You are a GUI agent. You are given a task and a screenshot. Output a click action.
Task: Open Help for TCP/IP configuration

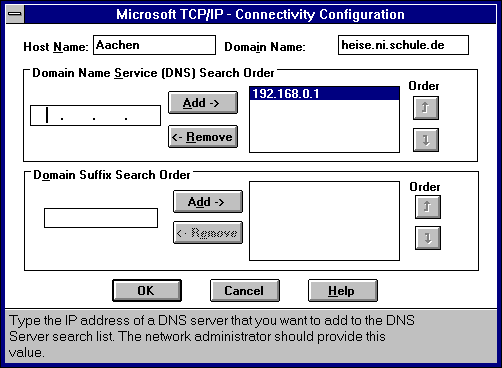(343, 291)
